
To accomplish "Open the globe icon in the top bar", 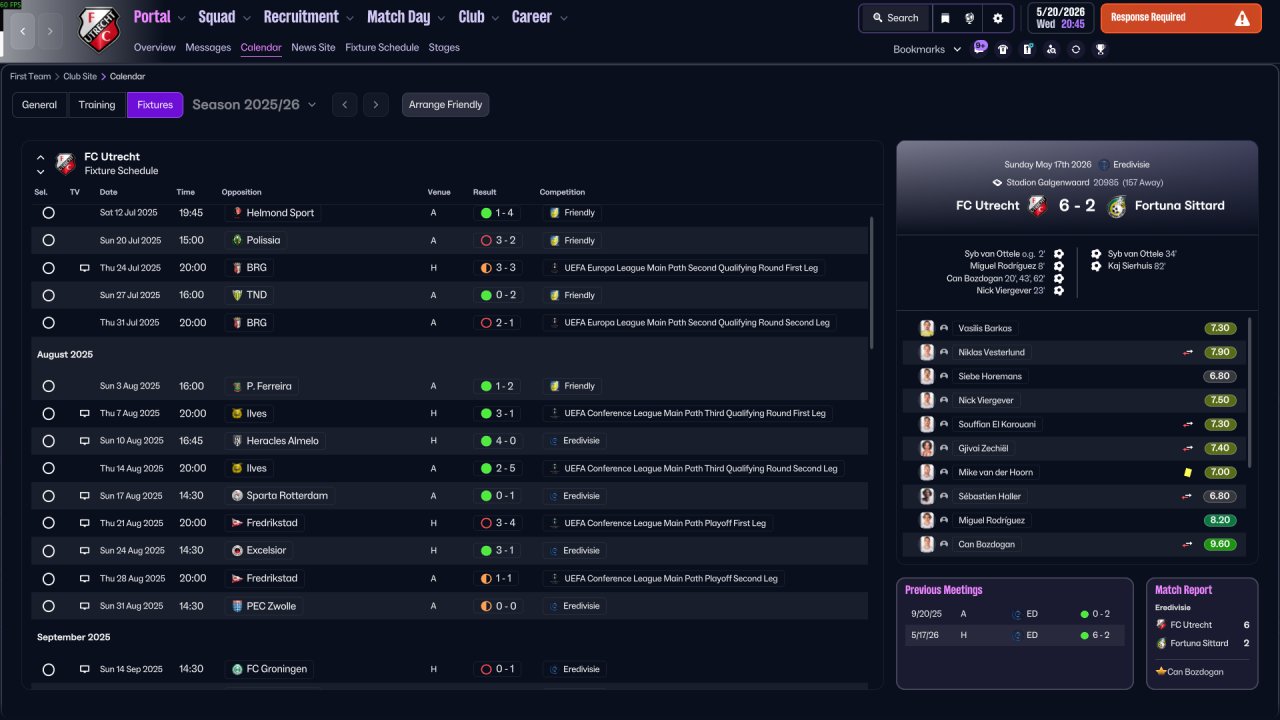I will (969, 18).
